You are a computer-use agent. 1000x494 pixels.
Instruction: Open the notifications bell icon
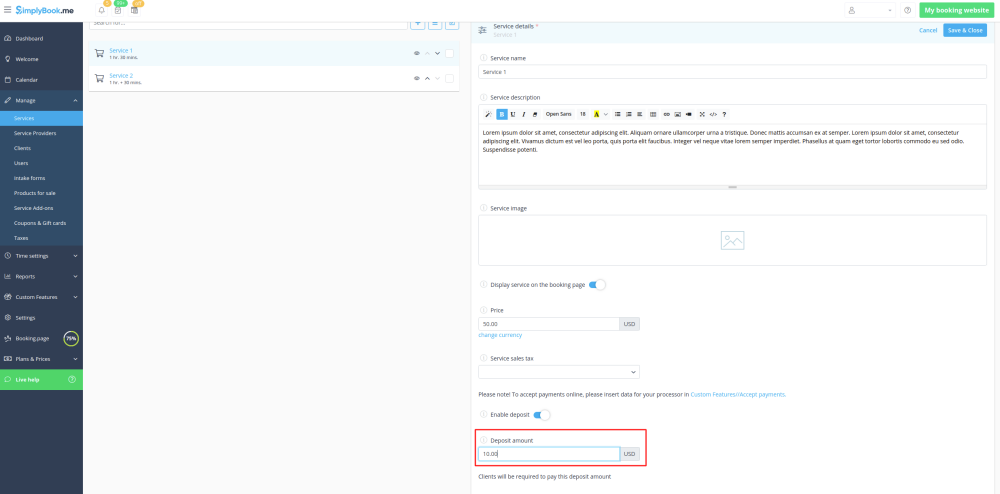(x=101, y=10)
